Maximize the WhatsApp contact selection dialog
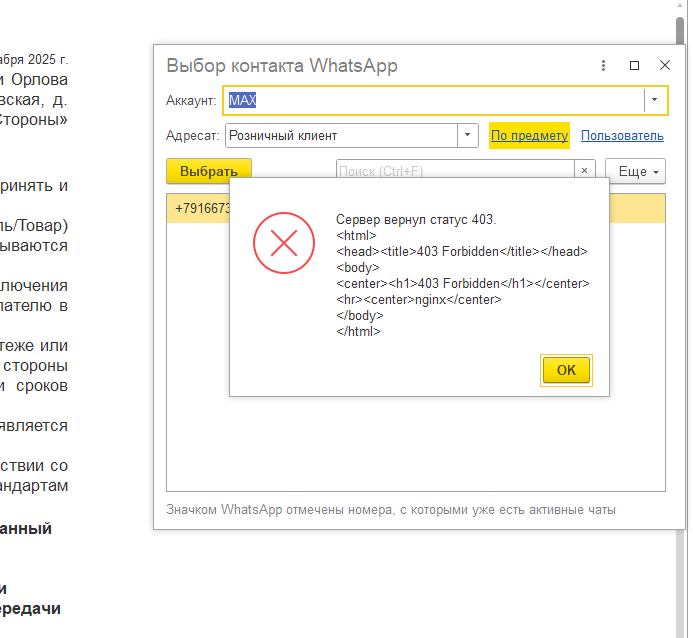Screen dimensions: 693x638 [x=634, y=66]
